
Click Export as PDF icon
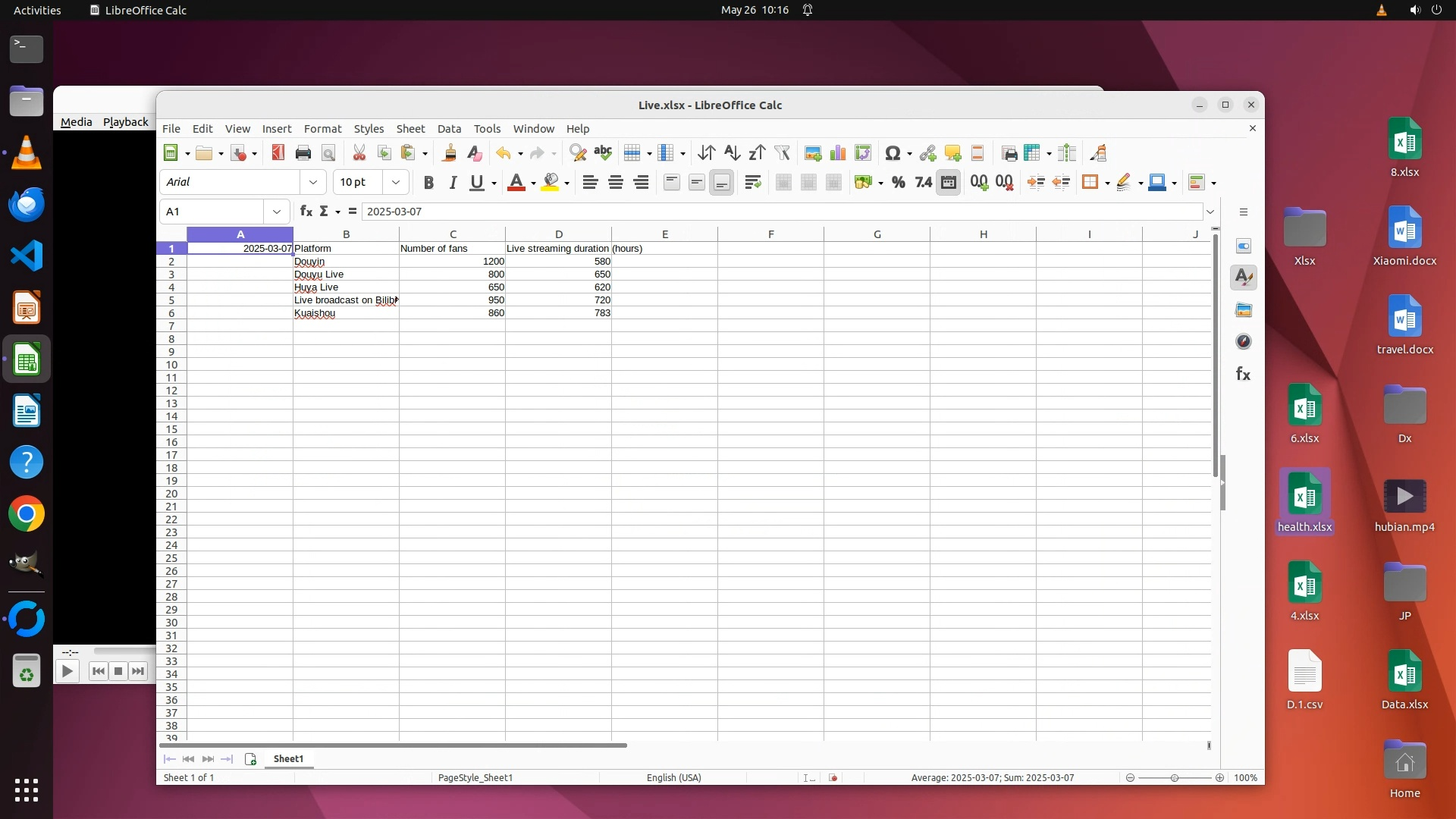278,153
